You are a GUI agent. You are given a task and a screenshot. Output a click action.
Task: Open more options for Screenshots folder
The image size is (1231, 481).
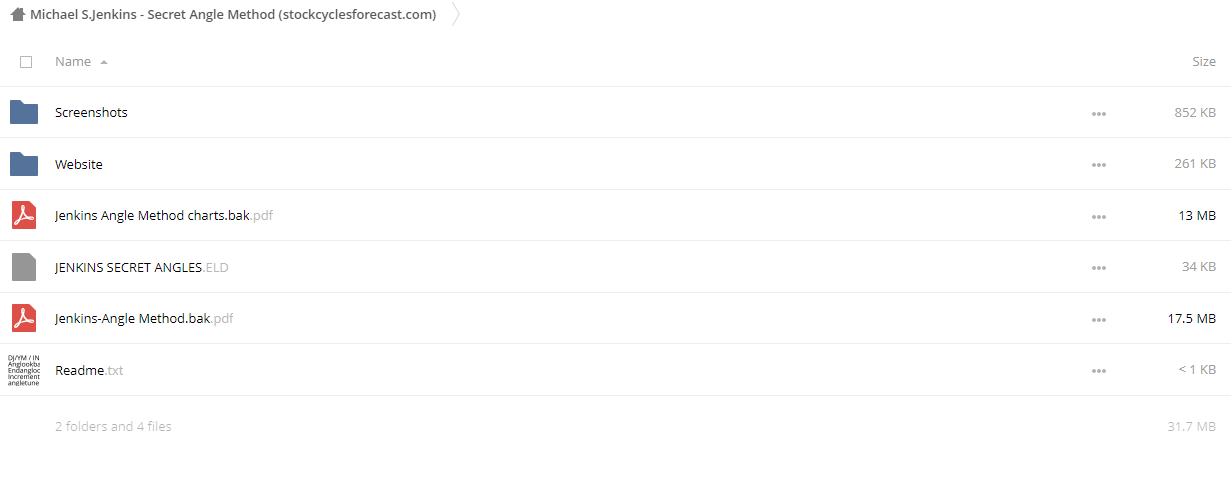[1099, 113]
